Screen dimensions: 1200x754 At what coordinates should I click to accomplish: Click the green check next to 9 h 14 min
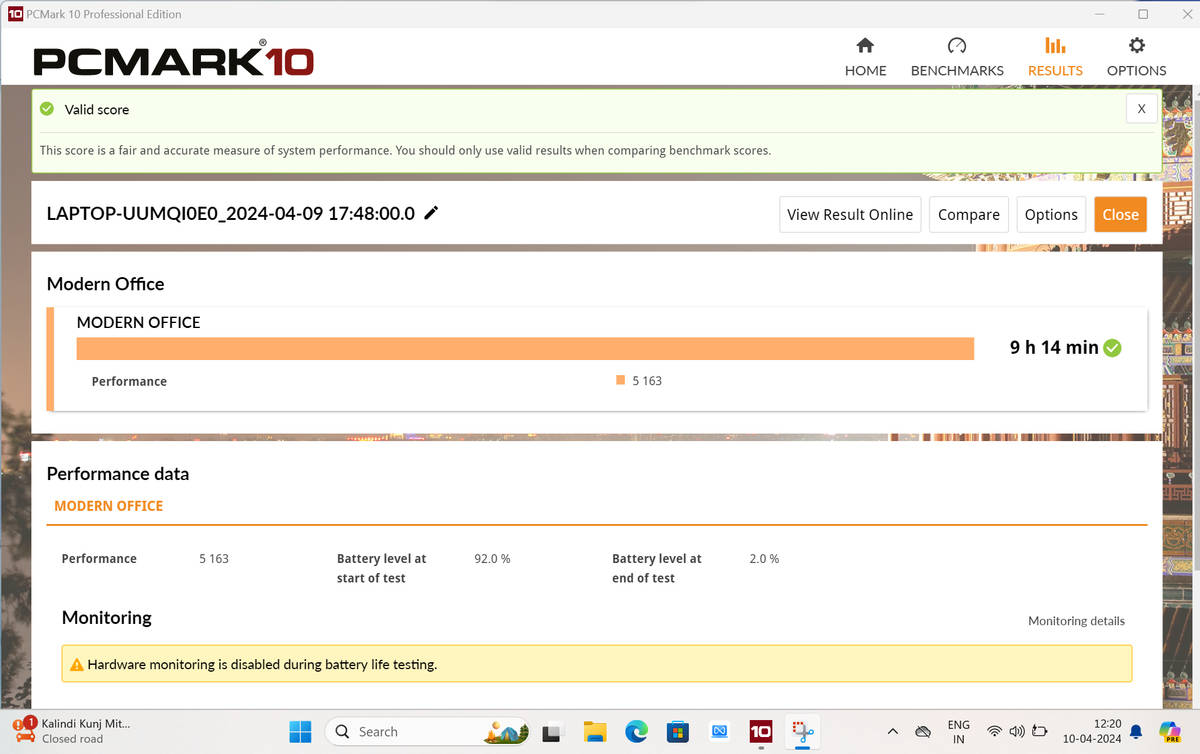(x=1112, y=348)
